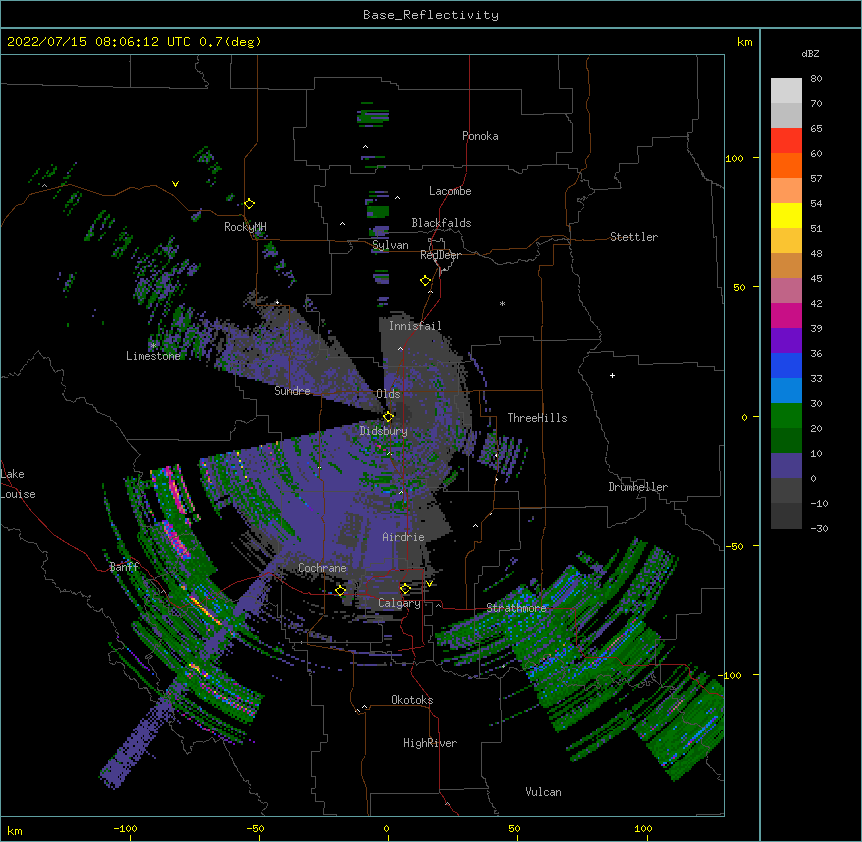Click the Calgary city label
The image size is (862, 842).
[399, 603]
